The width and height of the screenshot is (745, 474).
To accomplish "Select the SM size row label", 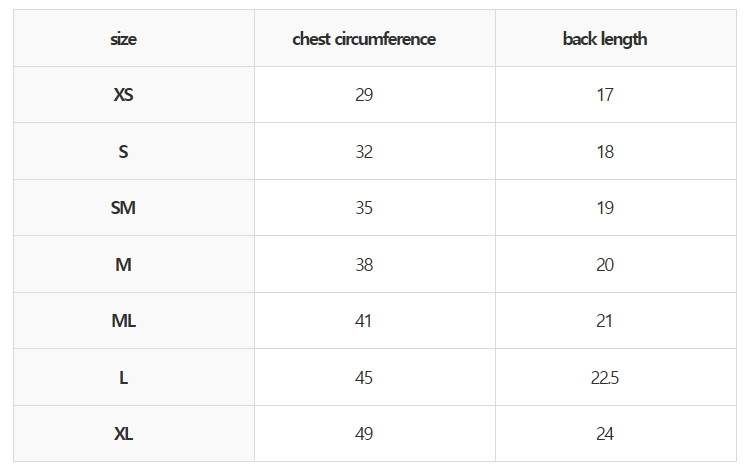I will coord(124,208).
